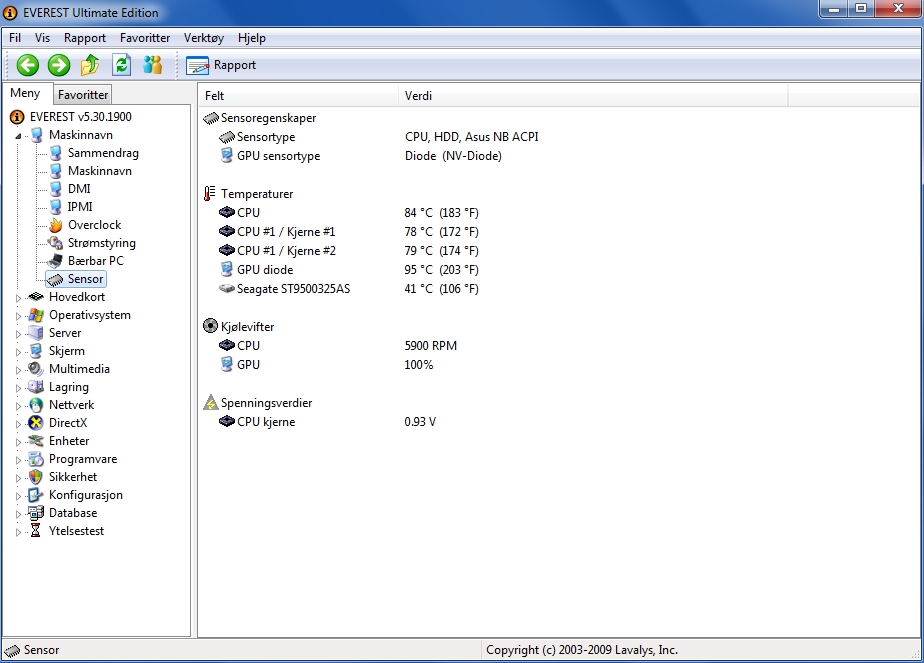Click the green Forward arrow icon

tap(59, 65)
